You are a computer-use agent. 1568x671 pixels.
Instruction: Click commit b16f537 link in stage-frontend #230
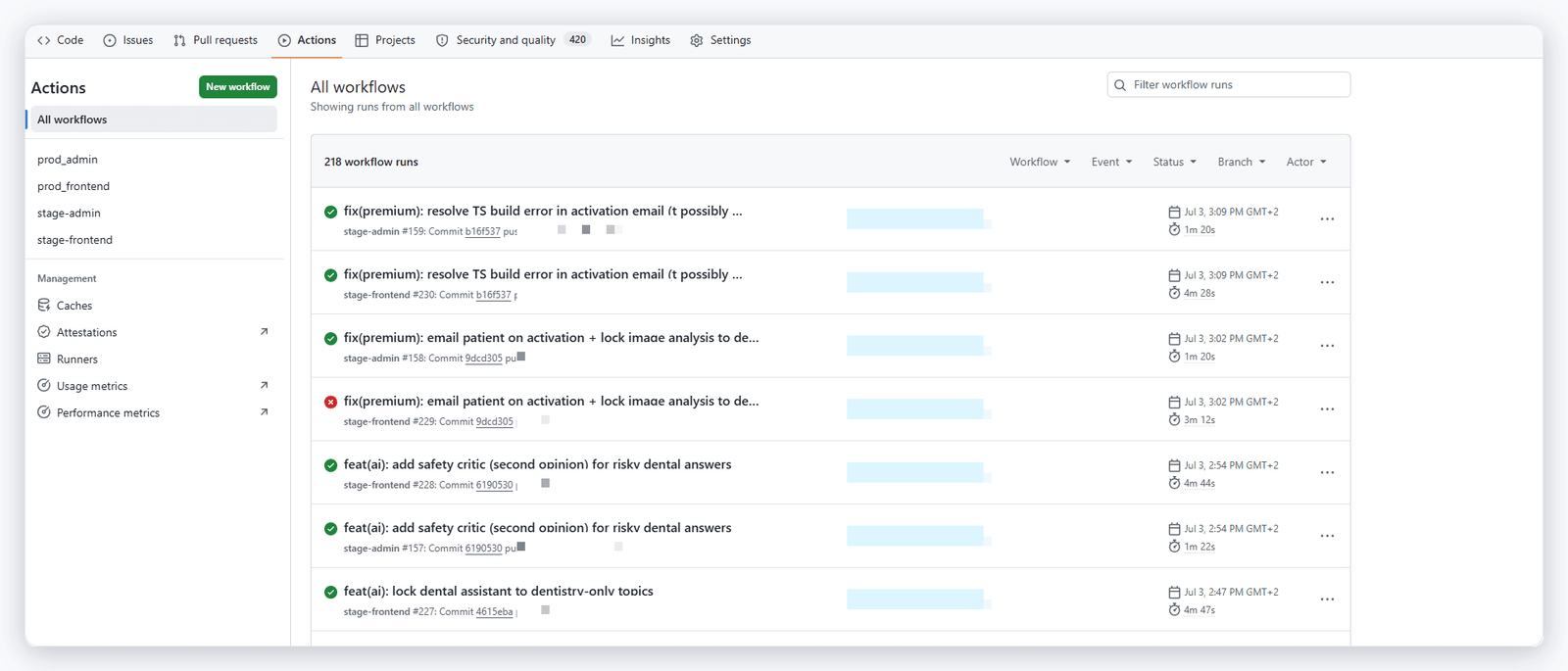[493, 295]
